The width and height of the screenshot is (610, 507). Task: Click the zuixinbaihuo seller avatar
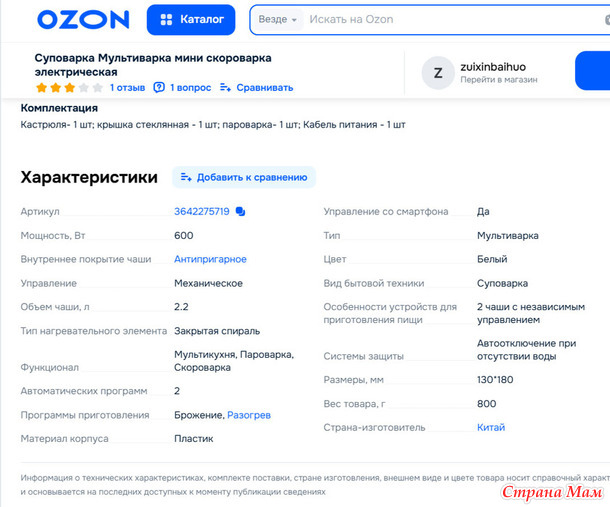click(437, 72)
